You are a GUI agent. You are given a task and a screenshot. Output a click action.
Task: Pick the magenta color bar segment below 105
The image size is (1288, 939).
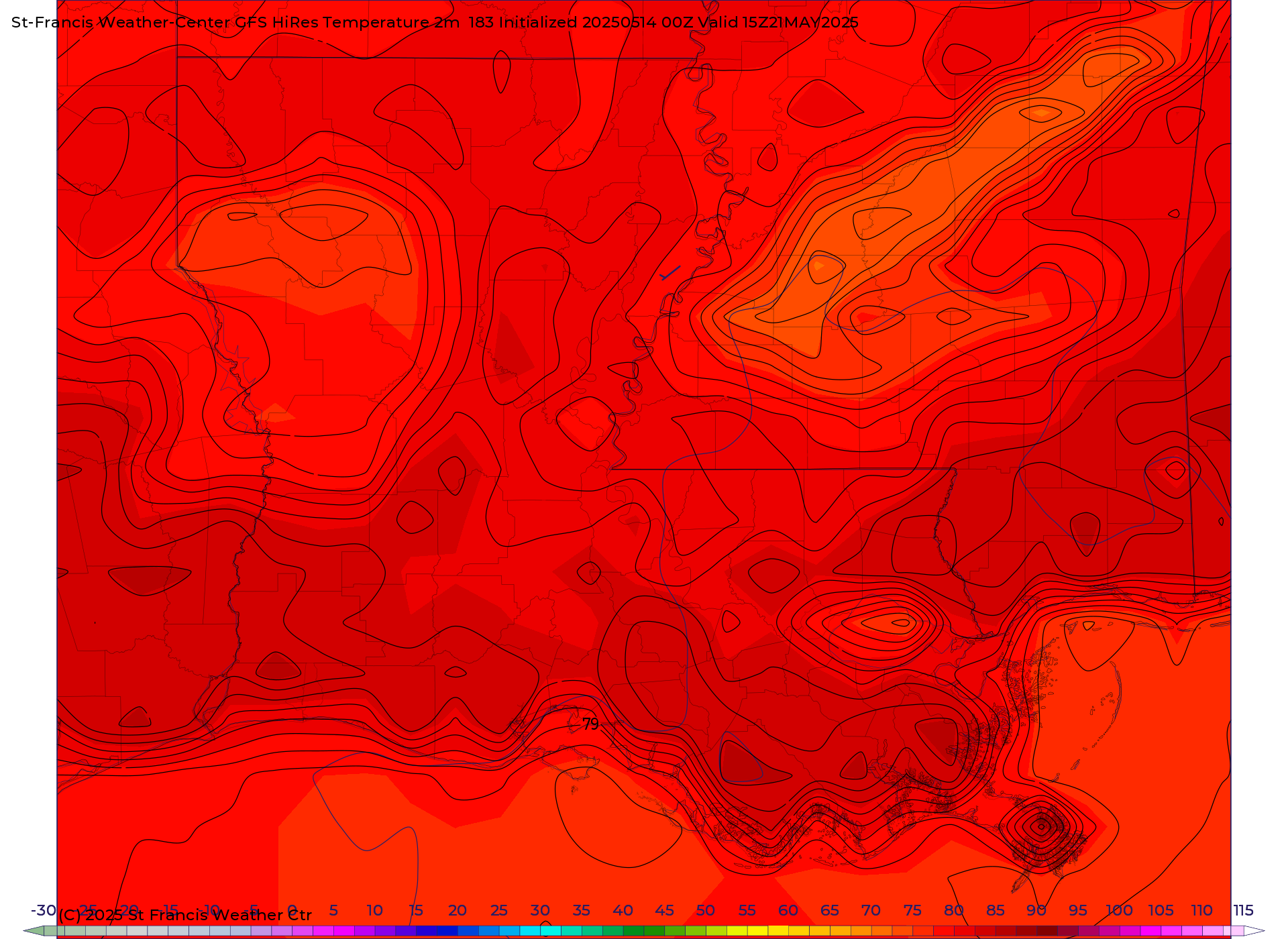1150,931
